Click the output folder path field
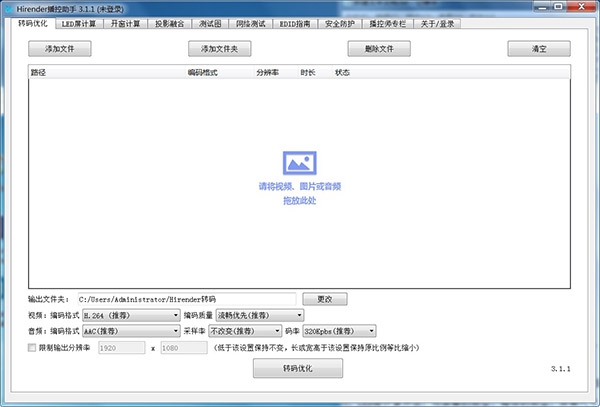This screenshot has width=600, height=407. pyautogui.click(x=187, y=299)
